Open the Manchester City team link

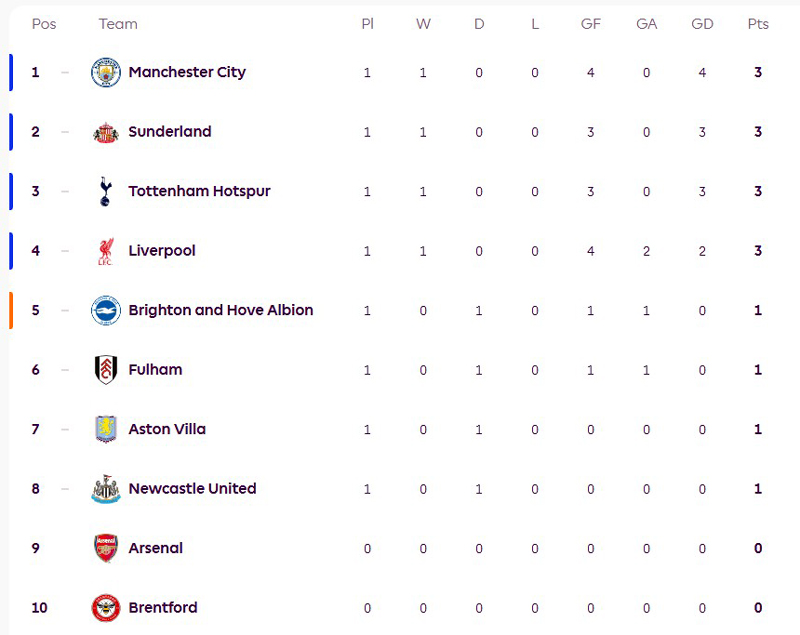[x=187, y=72]
